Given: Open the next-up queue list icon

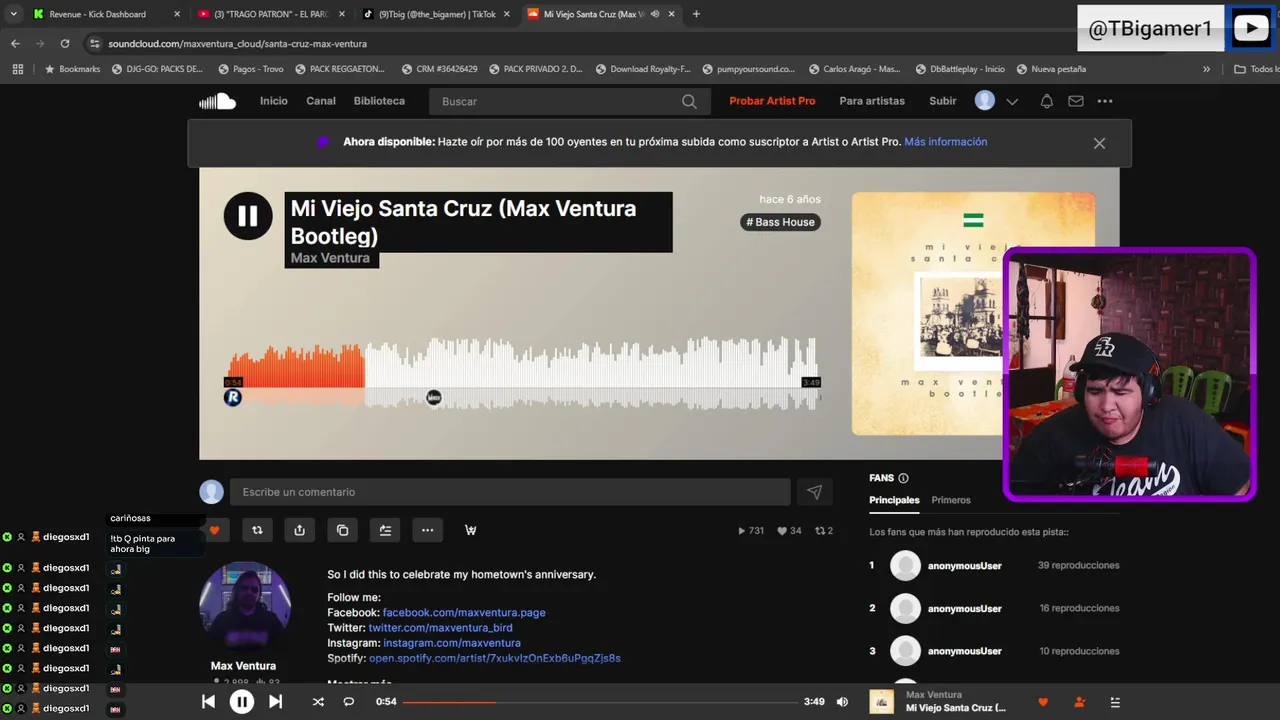Looking at the screenshot, I should tap(1115, 702).
